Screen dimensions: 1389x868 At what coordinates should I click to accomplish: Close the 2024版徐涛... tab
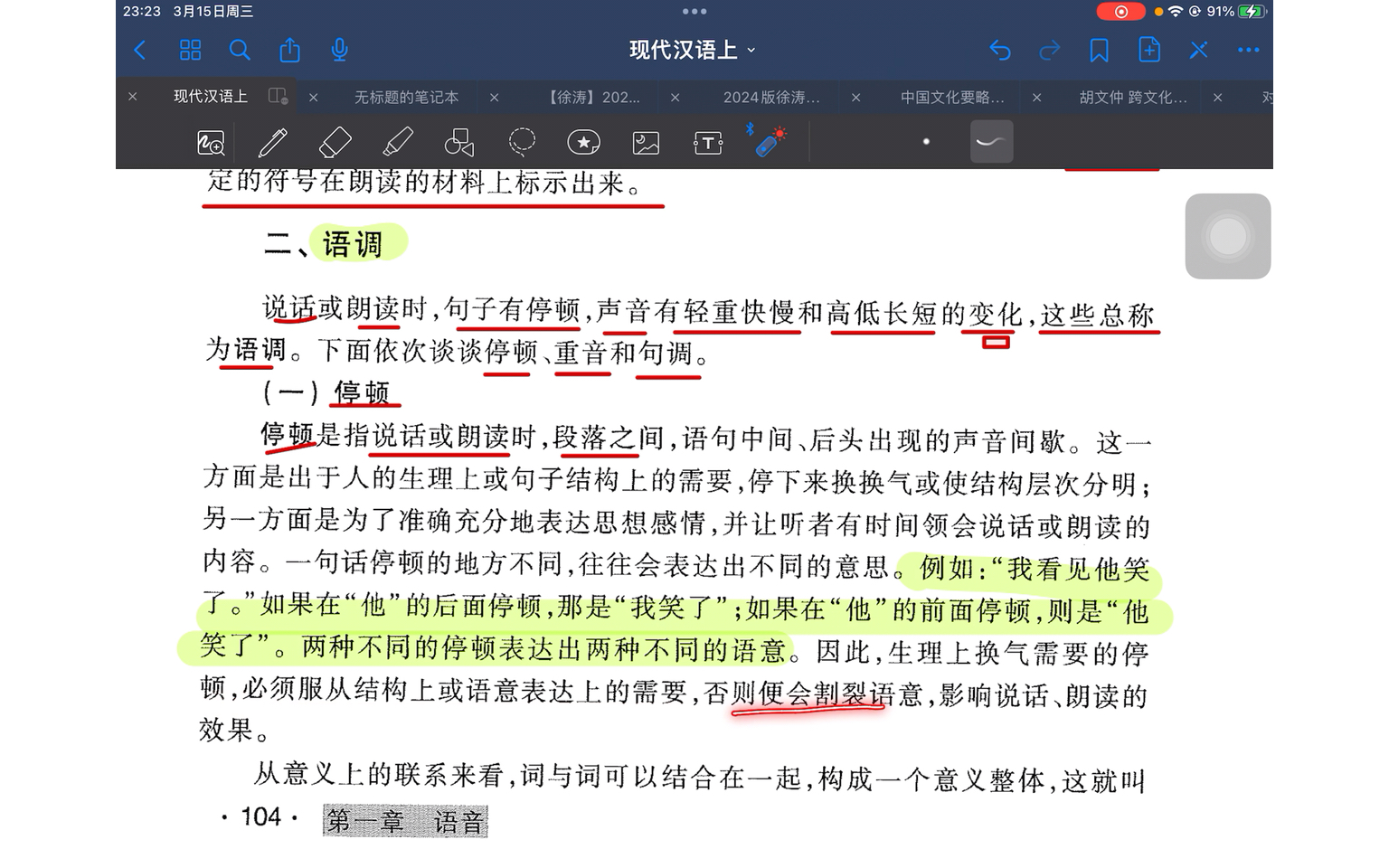point(676,97)
